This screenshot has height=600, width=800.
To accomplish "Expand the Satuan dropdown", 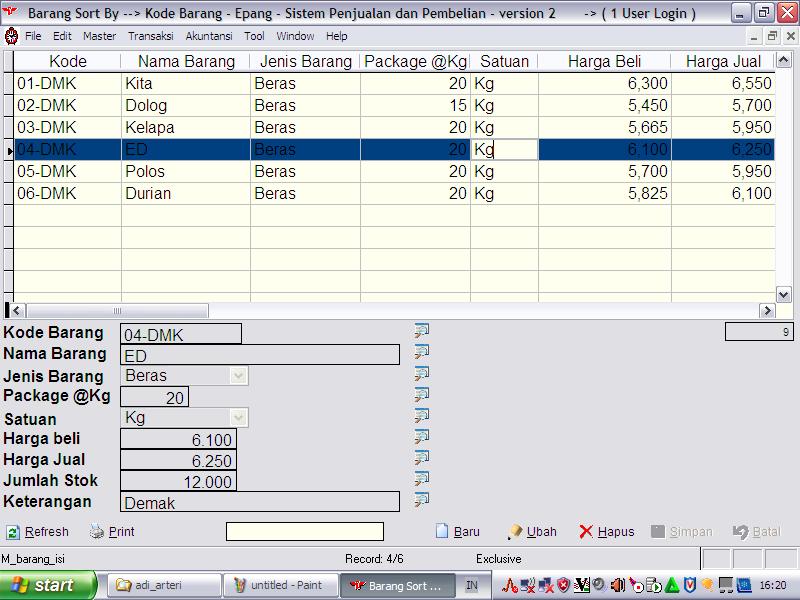I will [238, 418].
